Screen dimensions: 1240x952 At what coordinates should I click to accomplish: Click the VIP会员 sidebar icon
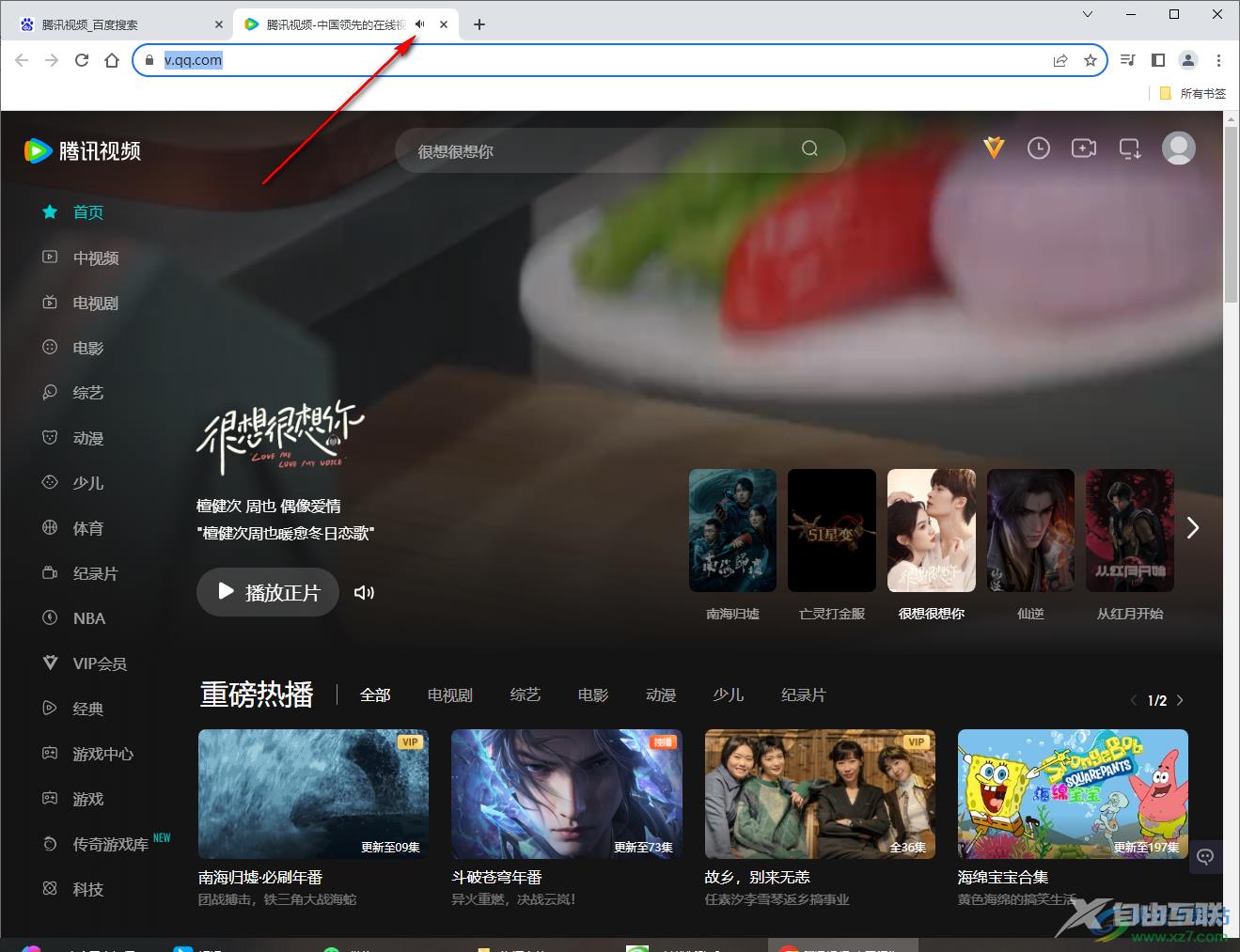(50, 663)
